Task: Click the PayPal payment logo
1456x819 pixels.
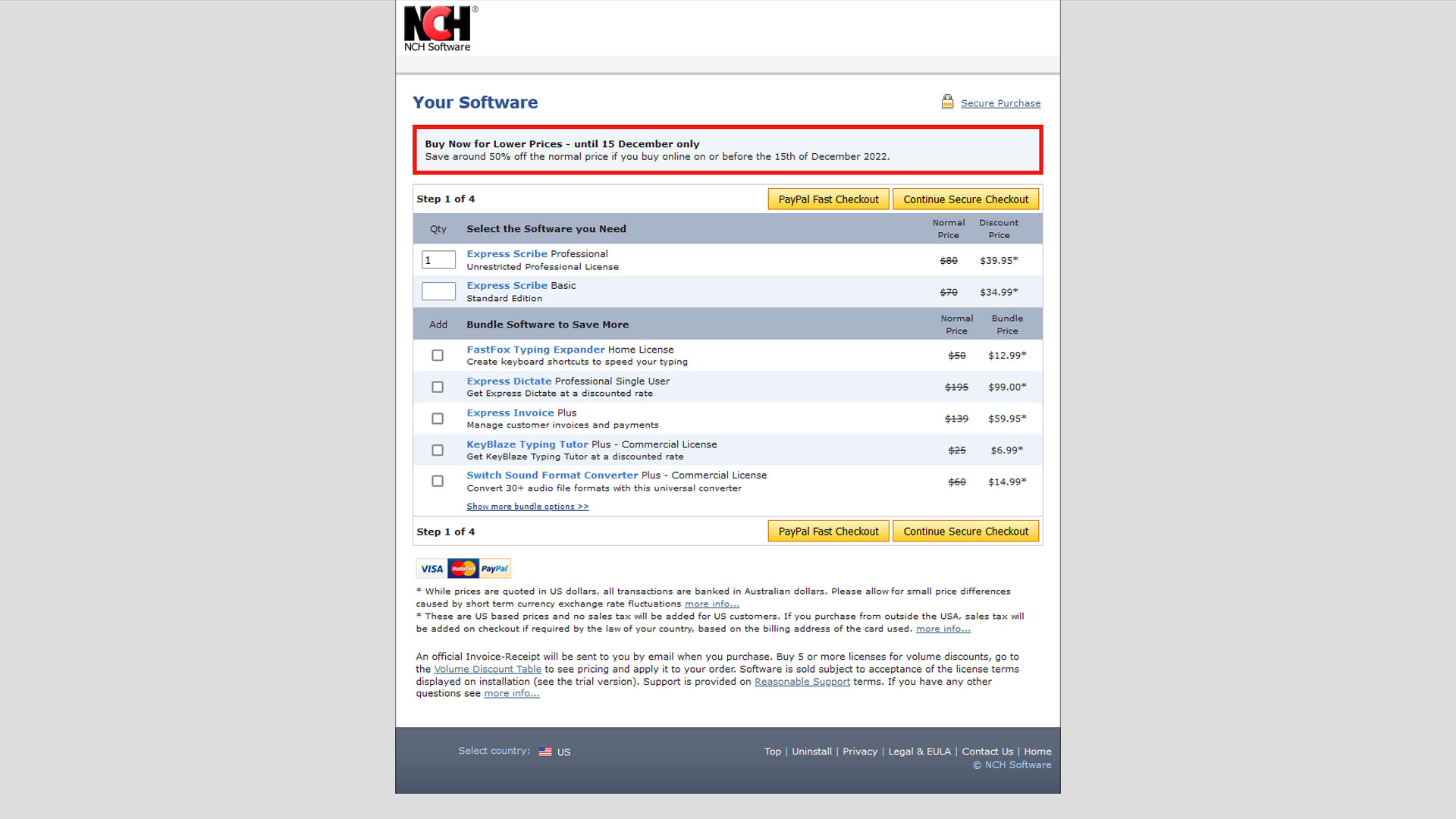Action: [494, 569]
